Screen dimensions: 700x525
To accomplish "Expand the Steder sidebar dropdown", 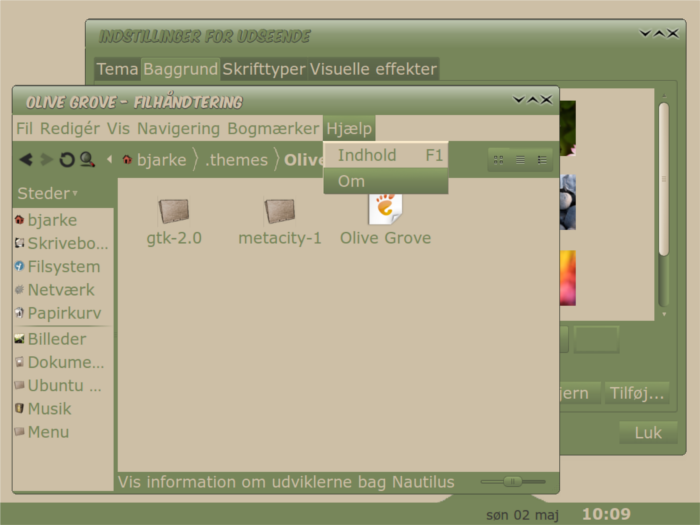I will (48, 193).
